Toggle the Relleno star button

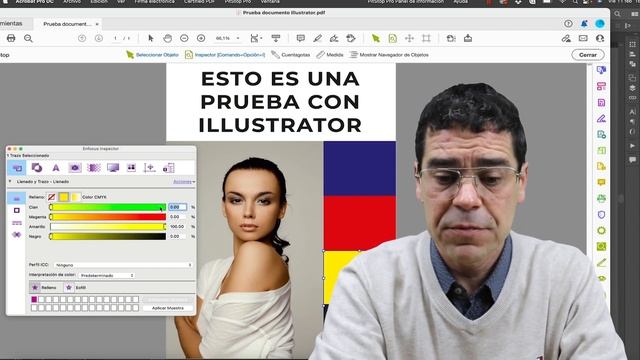(35, 288)
